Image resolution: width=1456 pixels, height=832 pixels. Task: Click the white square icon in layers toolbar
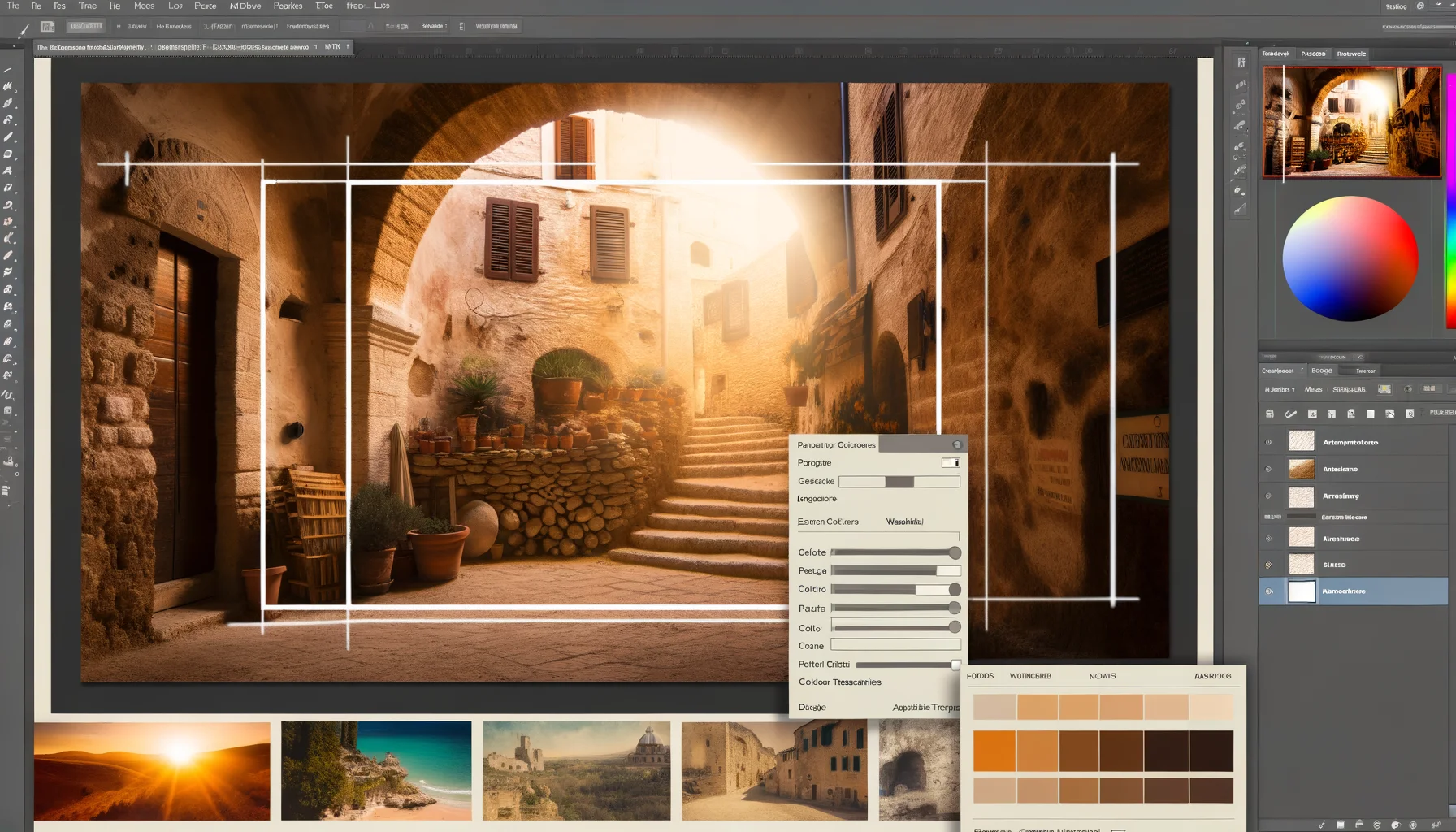click(x=1371, y=414)
